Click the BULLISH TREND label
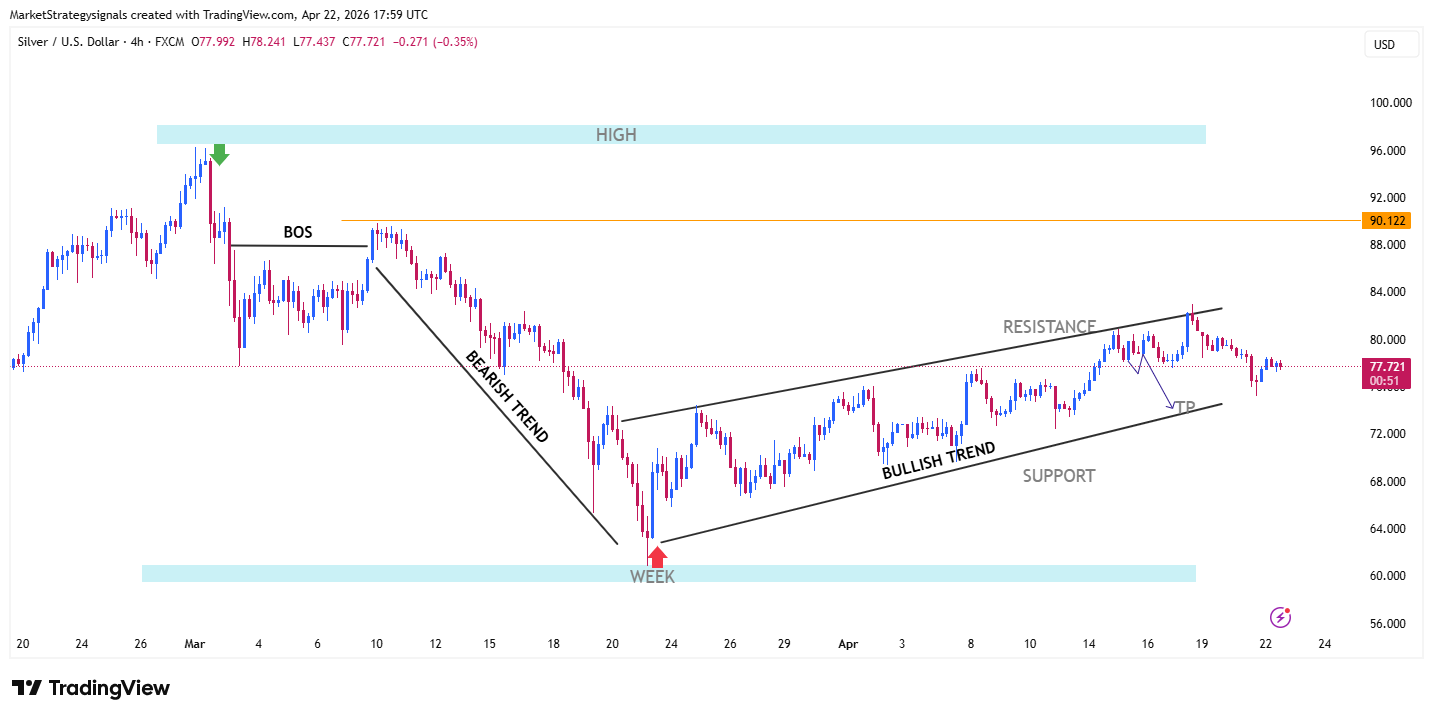Viewport: 1433px width, 718px height. click(939, 461)
